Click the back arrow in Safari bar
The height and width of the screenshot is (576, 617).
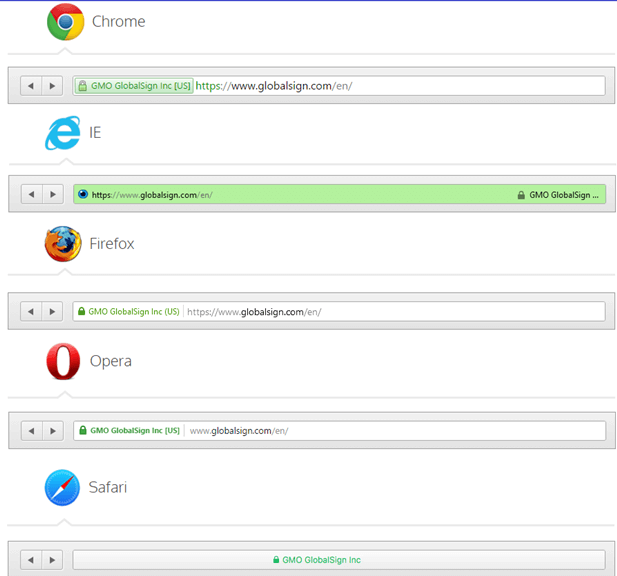point(31,560)
